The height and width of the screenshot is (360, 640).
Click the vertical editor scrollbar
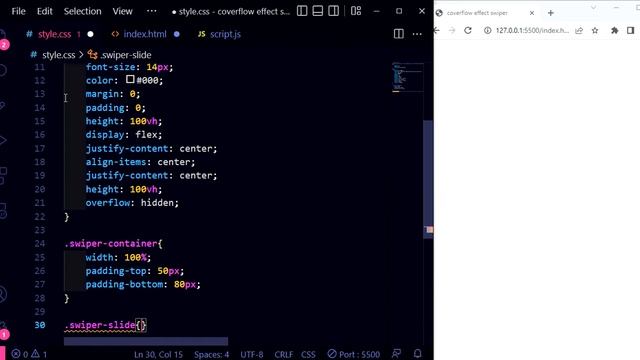[x=428, y=180]
